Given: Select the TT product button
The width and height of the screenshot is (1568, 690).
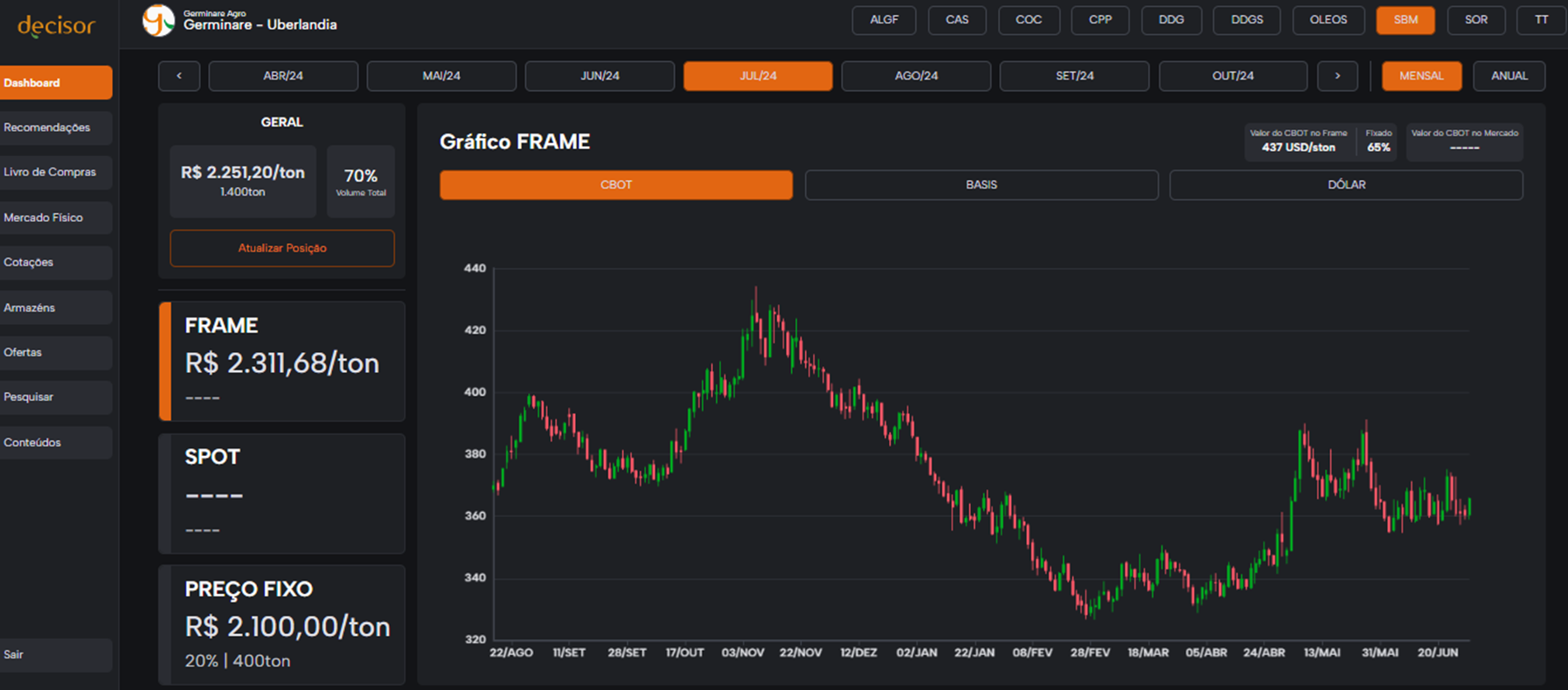Looking at the screenshot, I should tap(1542, 20).
